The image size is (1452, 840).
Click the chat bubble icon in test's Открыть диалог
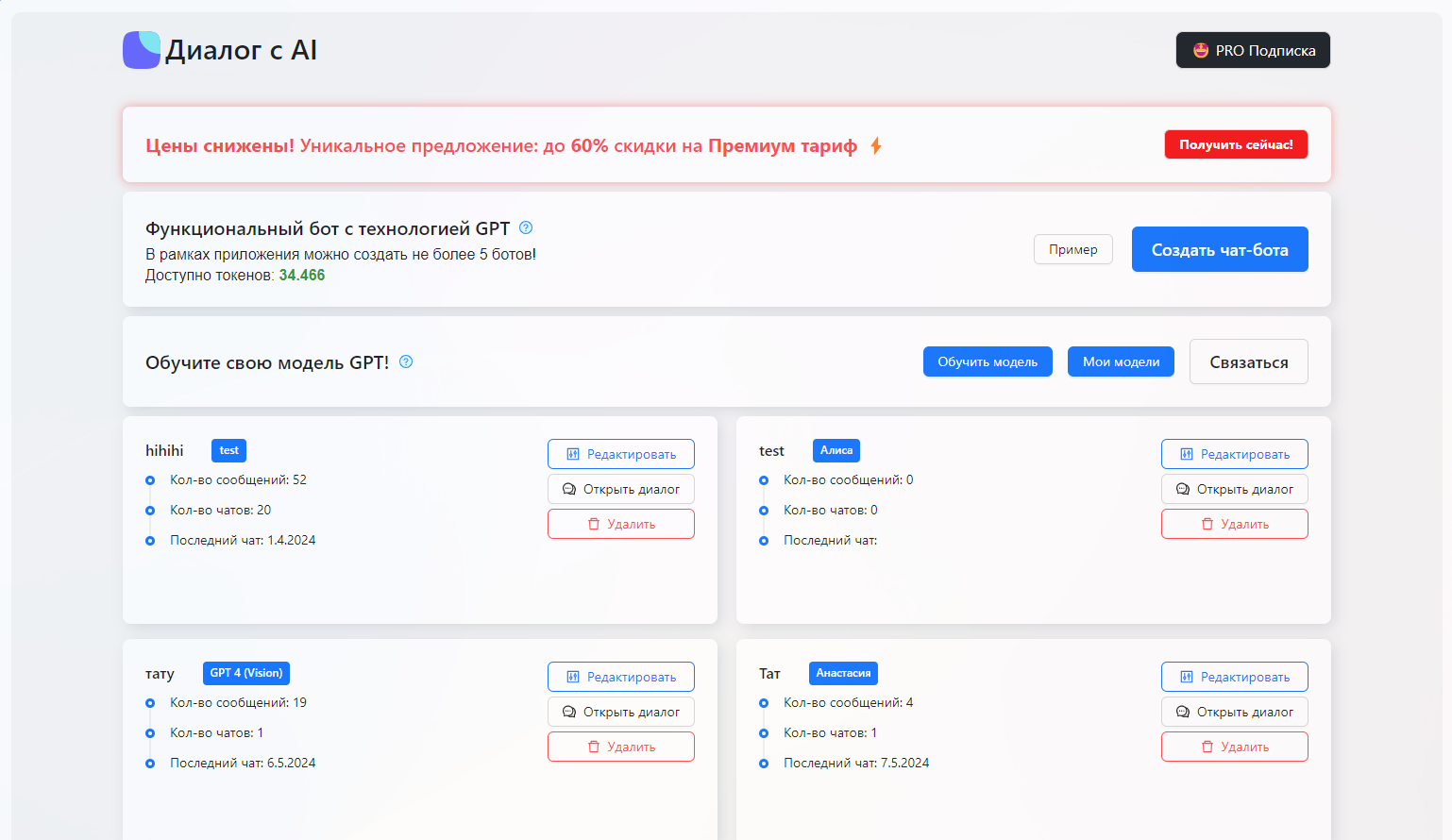coord(1183,489)
